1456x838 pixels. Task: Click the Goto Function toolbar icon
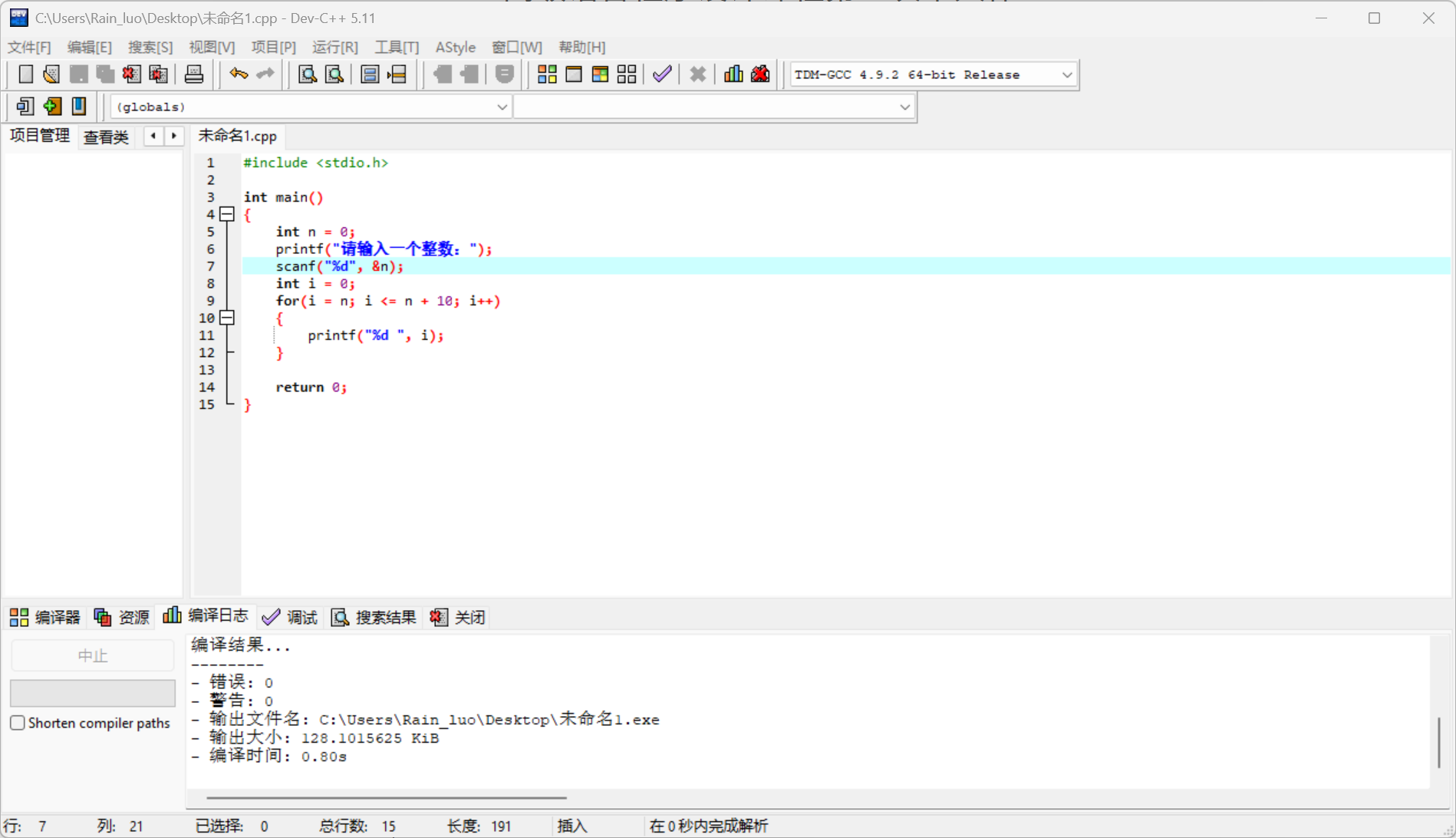pos(370,74)
